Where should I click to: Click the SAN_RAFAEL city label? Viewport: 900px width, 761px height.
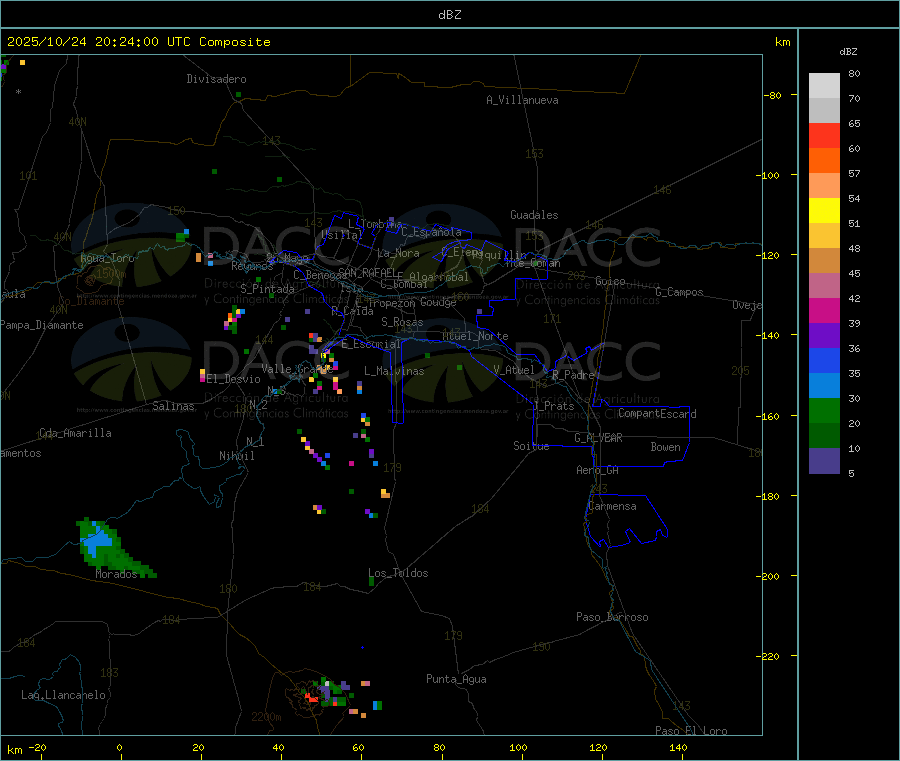[x=367, y=272]
